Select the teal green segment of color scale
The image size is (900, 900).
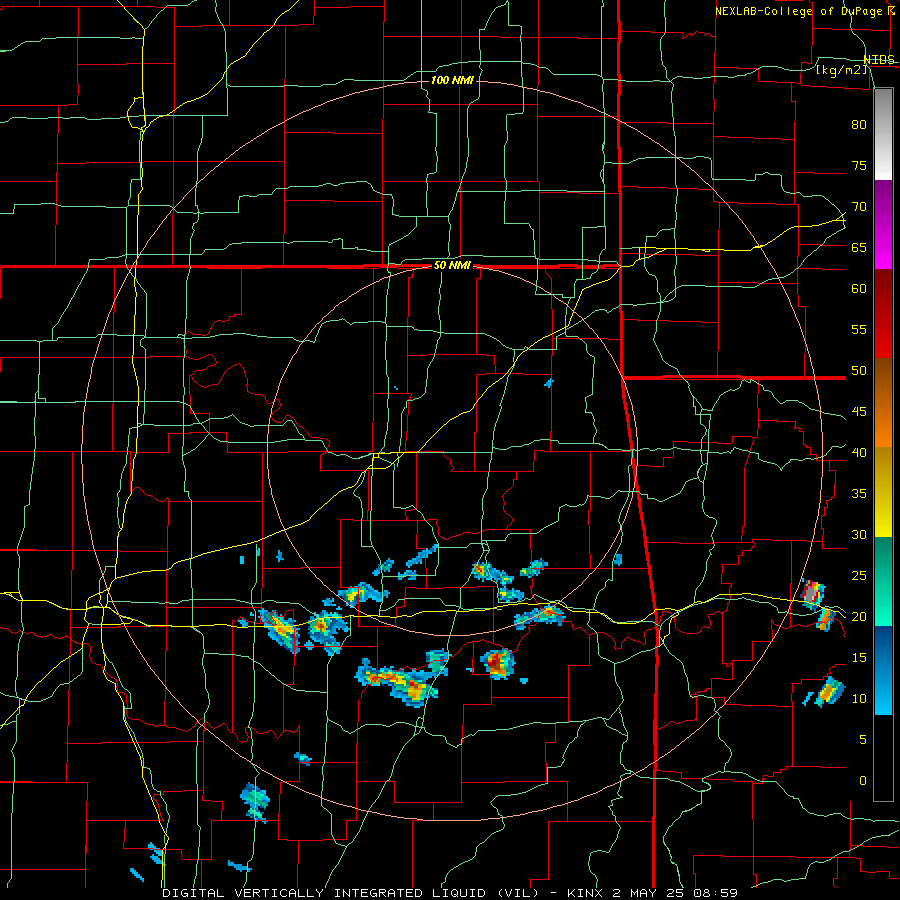(883, 581)
